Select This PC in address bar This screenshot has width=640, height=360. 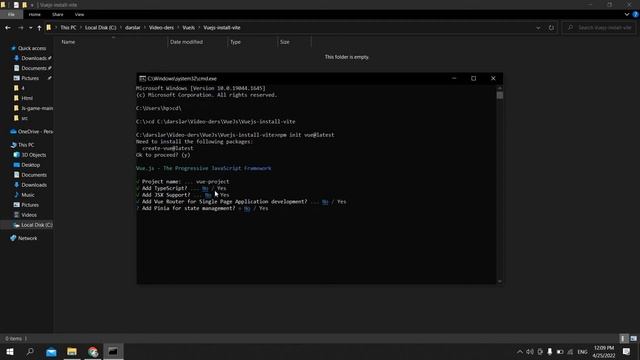(x=68, y=28)
